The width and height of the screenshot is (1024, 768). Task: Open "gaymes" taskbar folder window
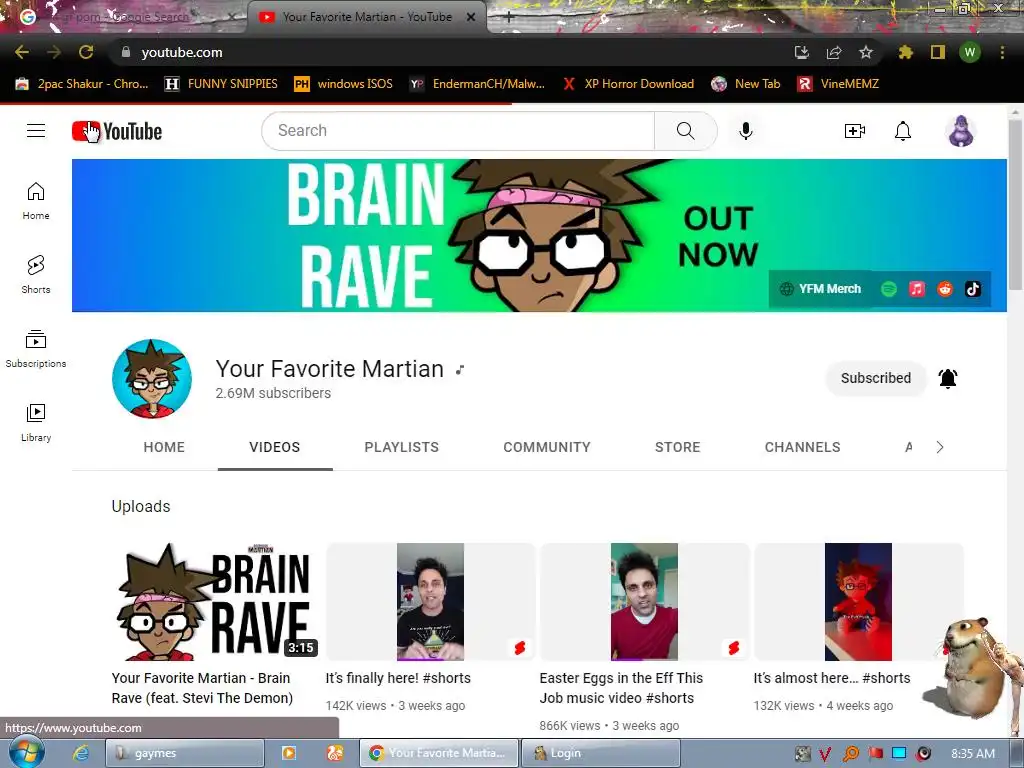[185, 753]
